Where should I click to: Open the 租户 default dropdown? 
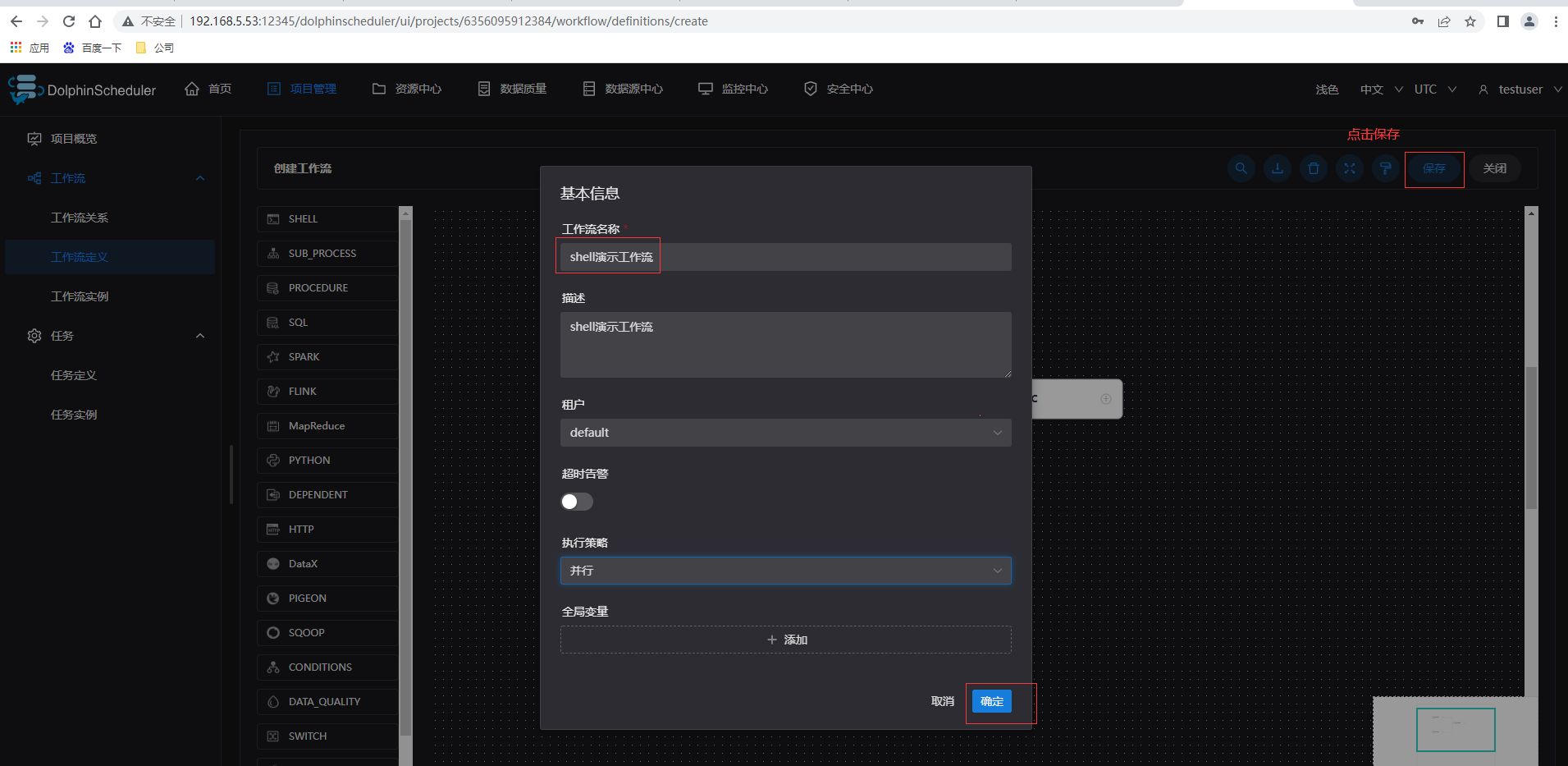tap(786, 433)
